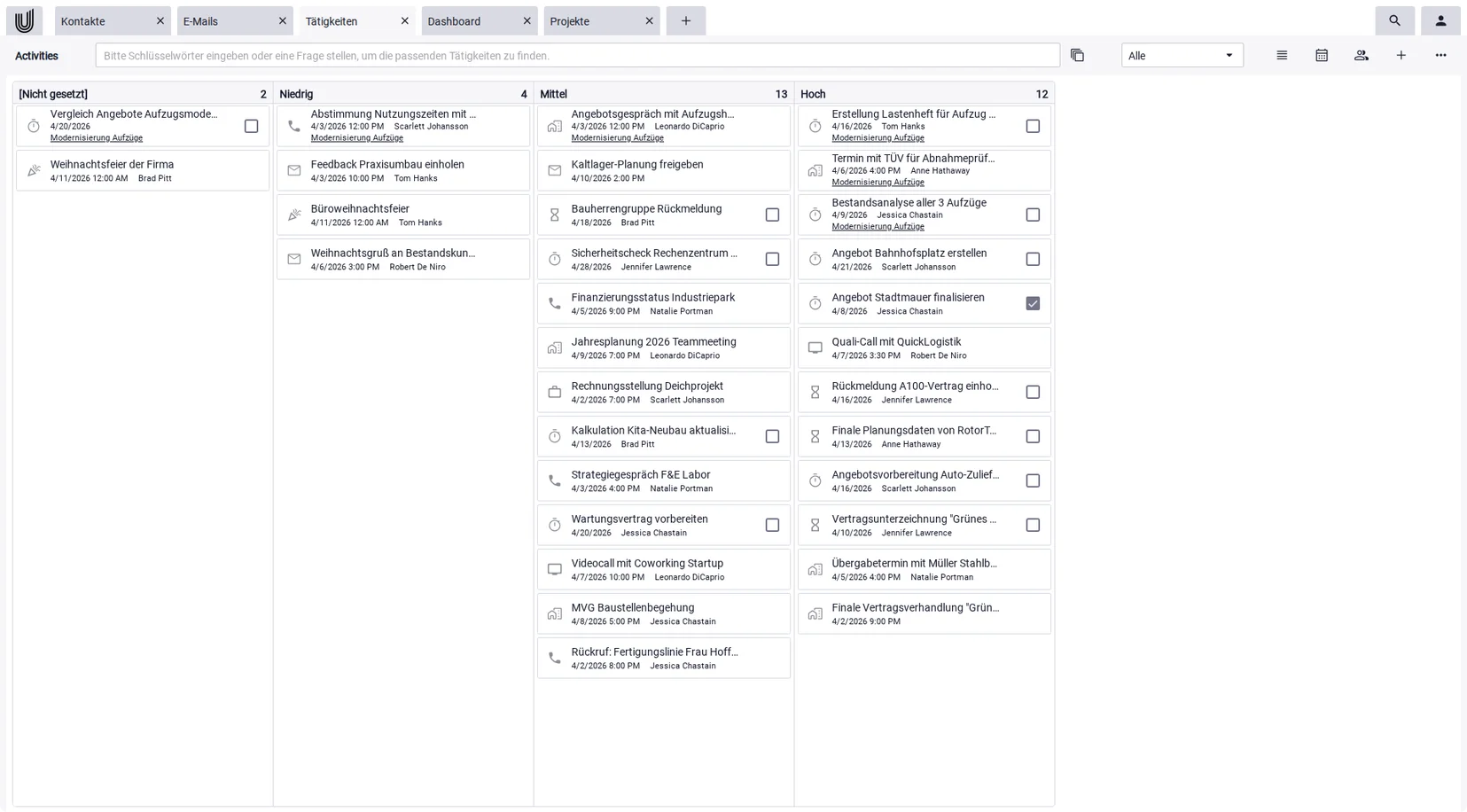Viewport: 1467px width, 812px height.
Task: Click monitor icon on Videocall Coworking Startup card
Action: tap(555, 569)
